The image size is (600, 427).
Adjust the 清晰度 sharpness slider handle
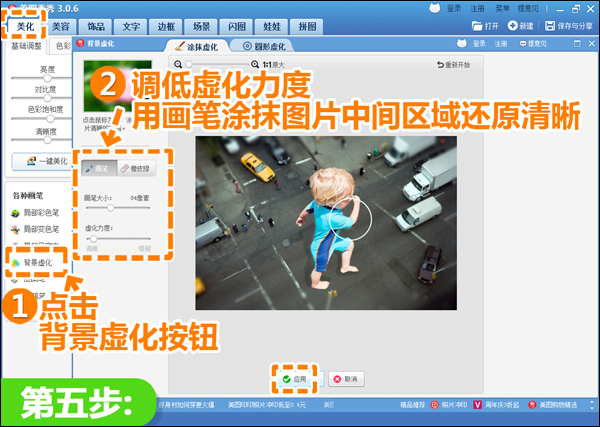coord(47,140)
